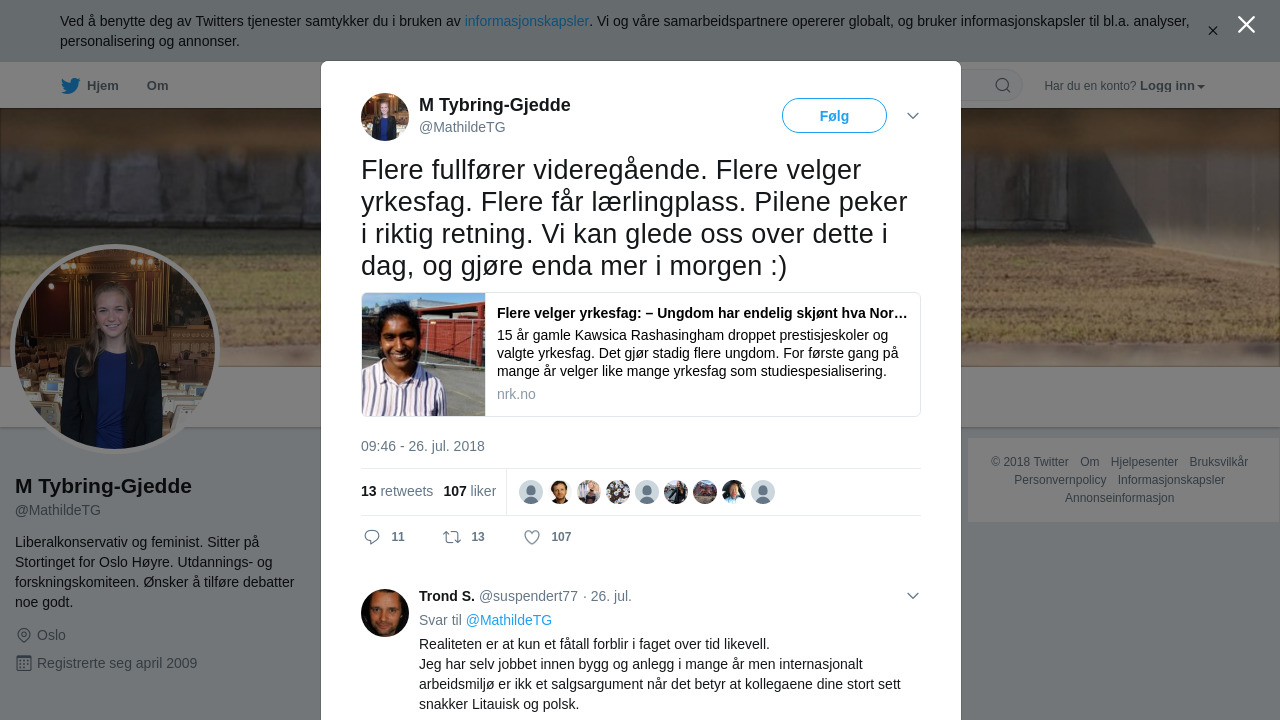
Task: Open the nrk.no article card
Action: [641, 354]
